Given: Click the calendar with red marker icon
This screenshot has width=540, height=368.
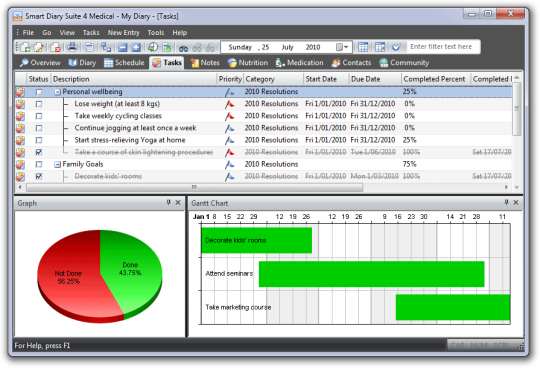Looking at the screenshot, I should pyautogui.click(x=380, y=47).
